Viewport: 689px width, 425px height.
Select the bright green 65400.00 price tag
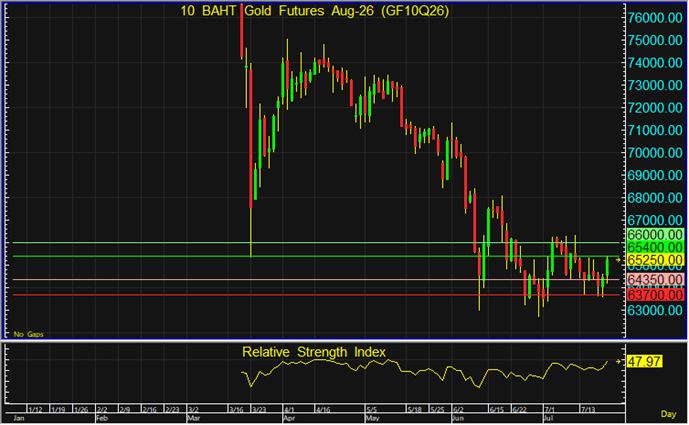point(655,247)
